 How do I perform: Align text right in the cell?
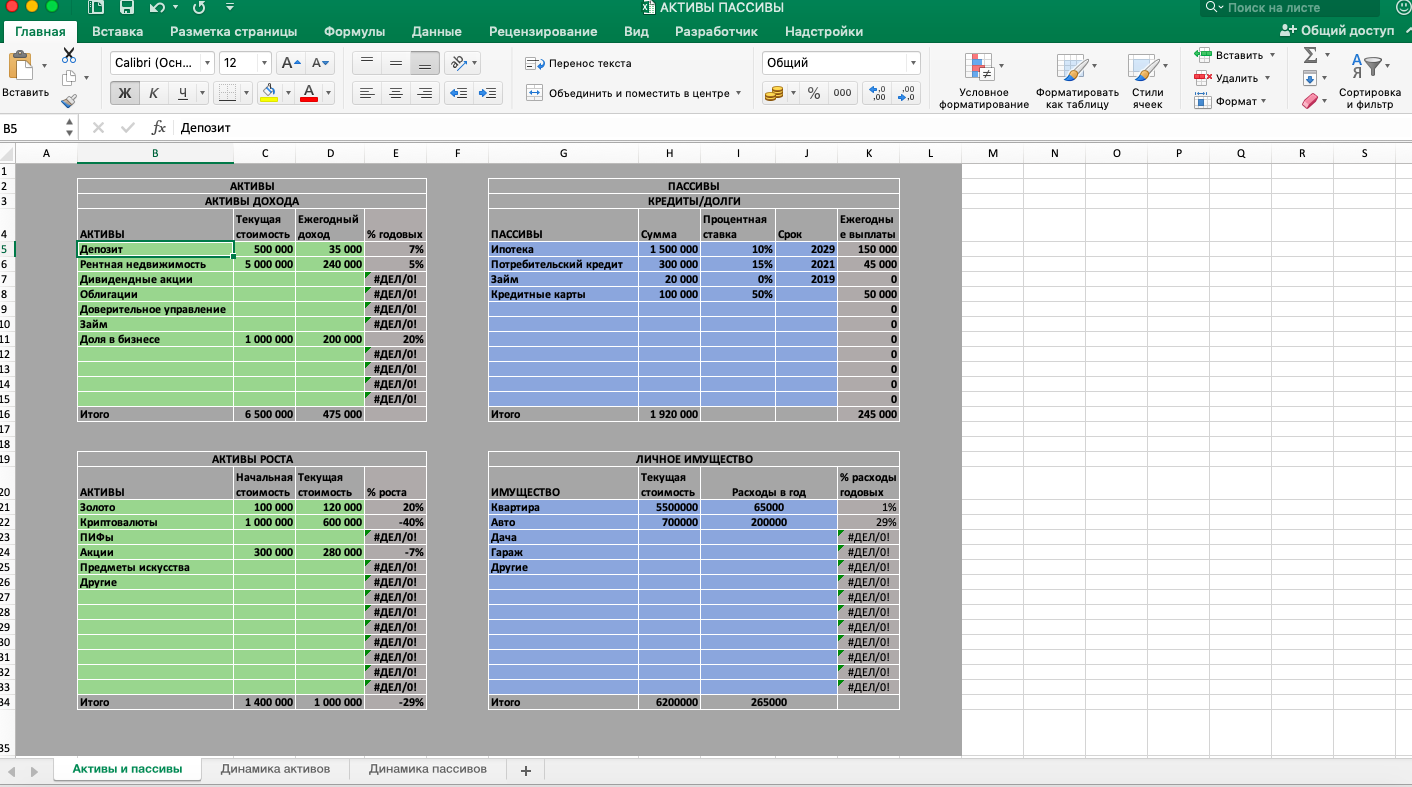pyautogui.click(x=425, y=93)
